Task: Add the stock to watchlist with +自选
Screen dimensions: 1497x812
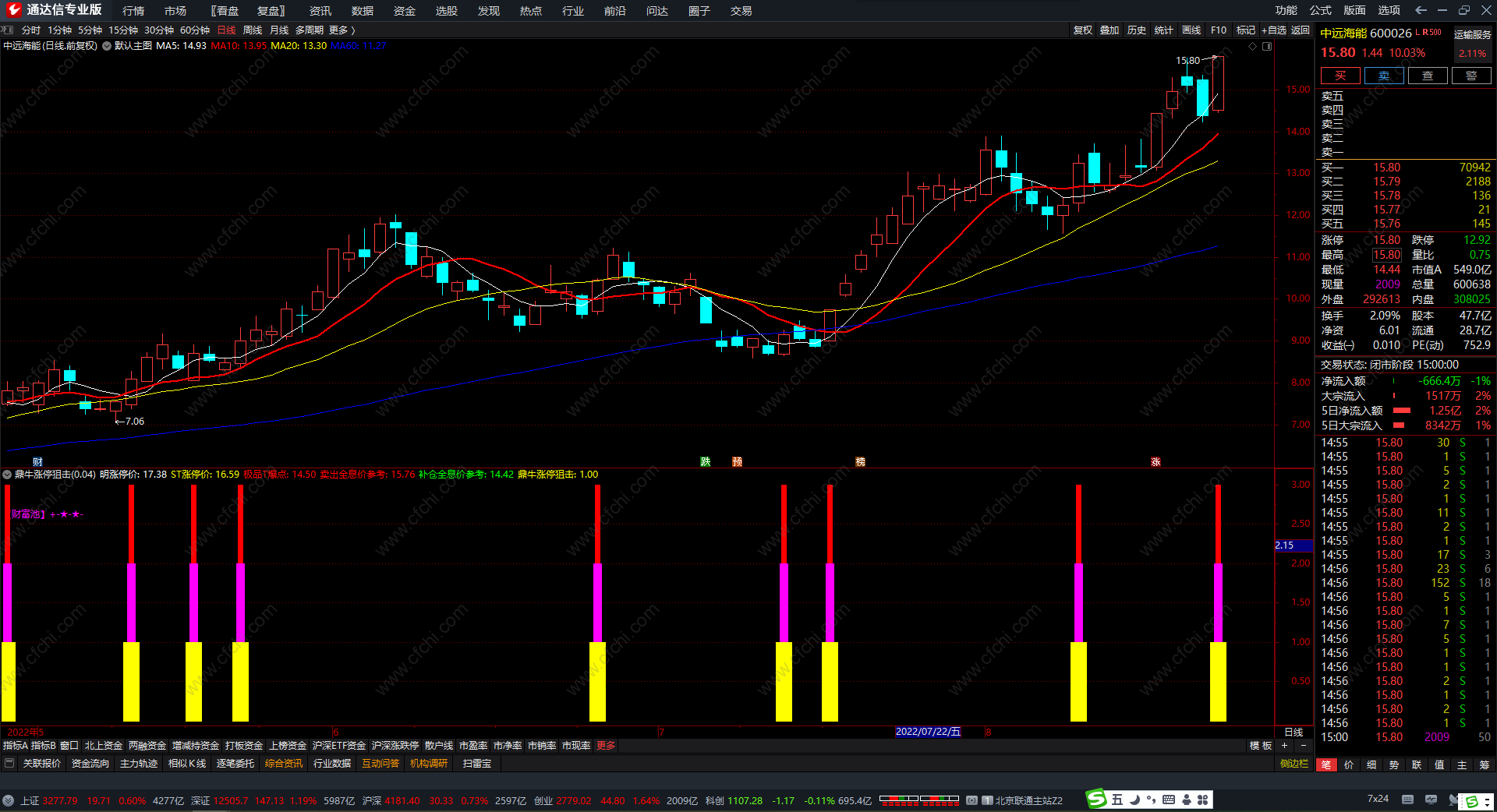Action: tap(1274, 30)
